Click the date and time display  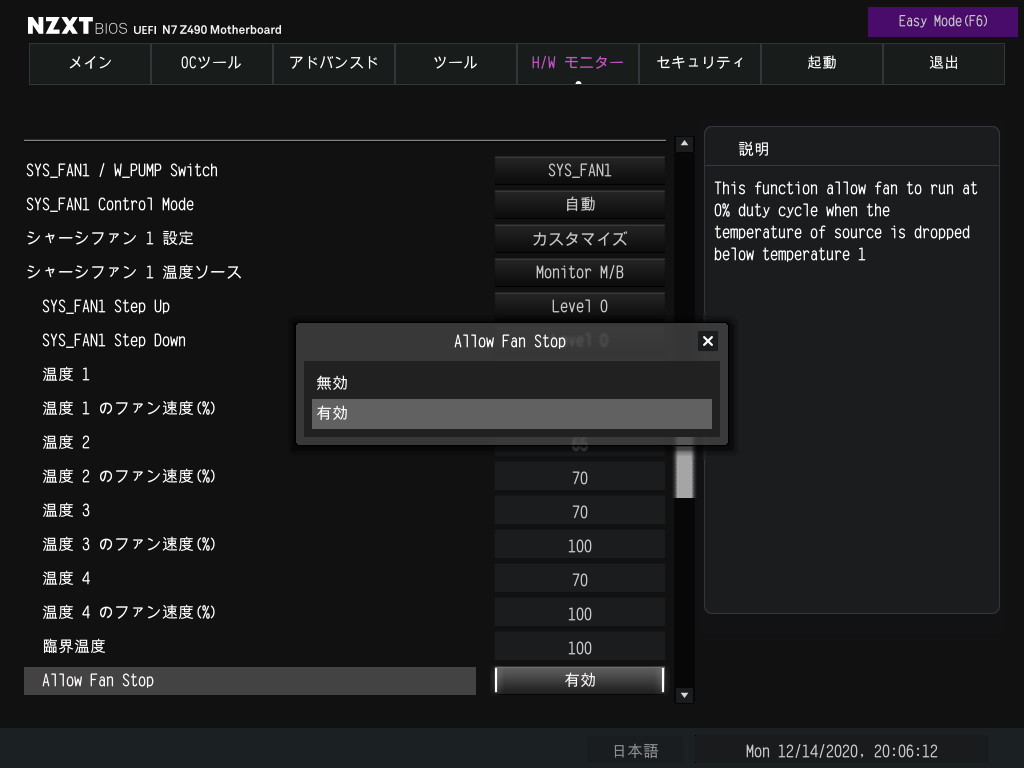[x=841, y=751]
